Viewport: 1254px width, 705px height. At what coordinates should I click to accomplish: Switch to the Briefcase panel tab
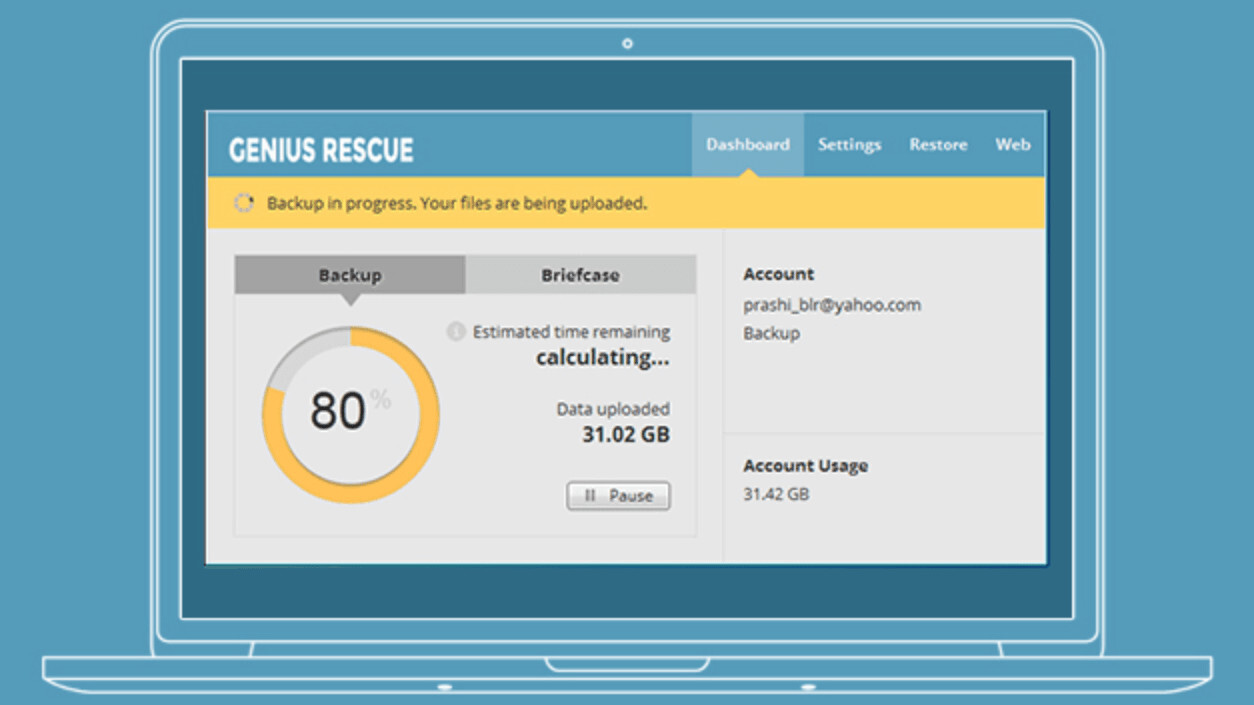point(580,275)
